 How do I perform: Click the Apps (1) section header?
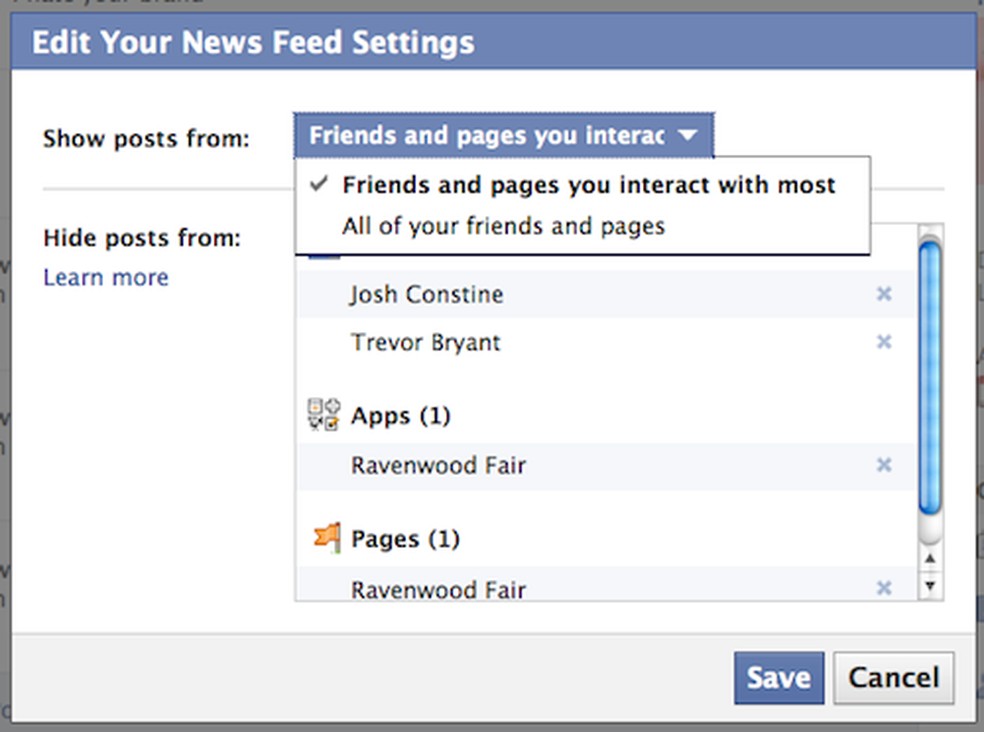click(400, 414)
